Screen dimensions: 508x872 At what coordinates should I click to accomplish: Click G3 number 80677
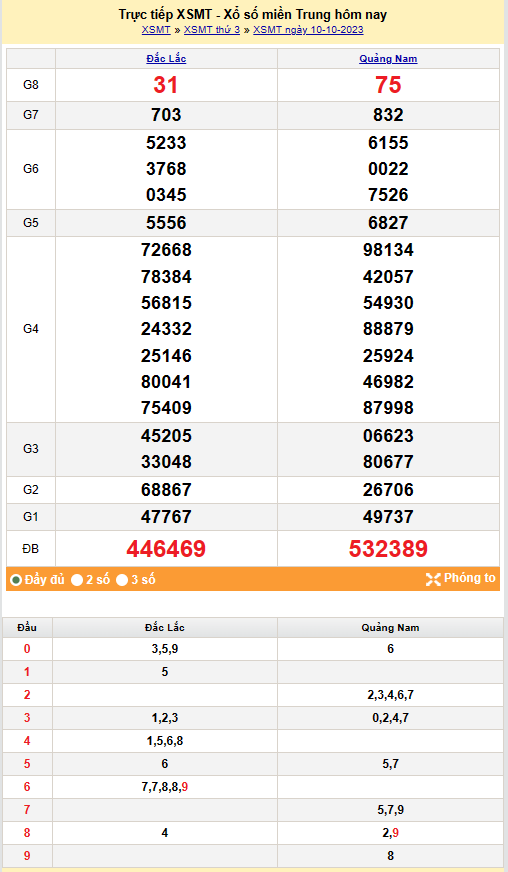click(x=388, y=462)
